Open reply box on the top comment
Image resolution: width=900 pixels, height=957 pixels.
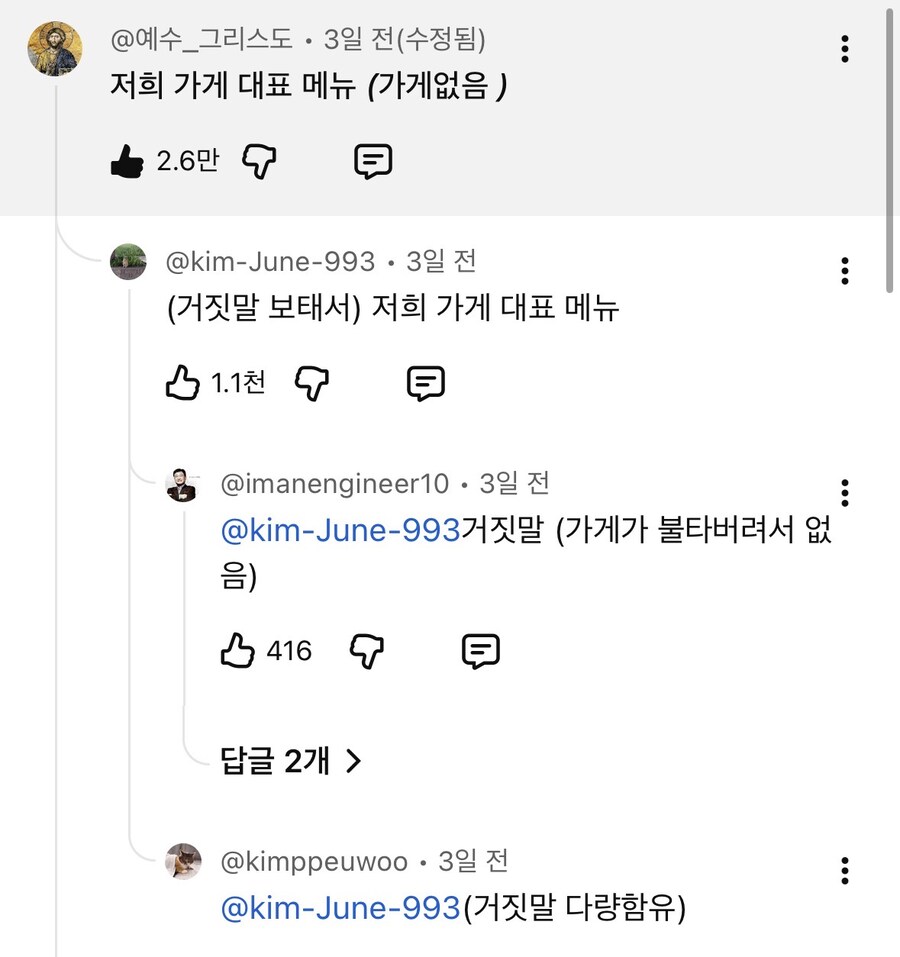[373, 161]
